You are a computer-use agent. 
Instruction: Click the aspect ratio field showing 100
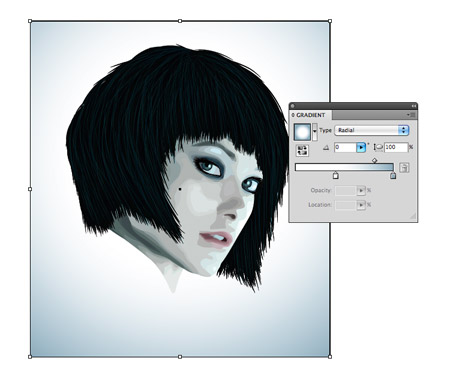click(396, 147)
